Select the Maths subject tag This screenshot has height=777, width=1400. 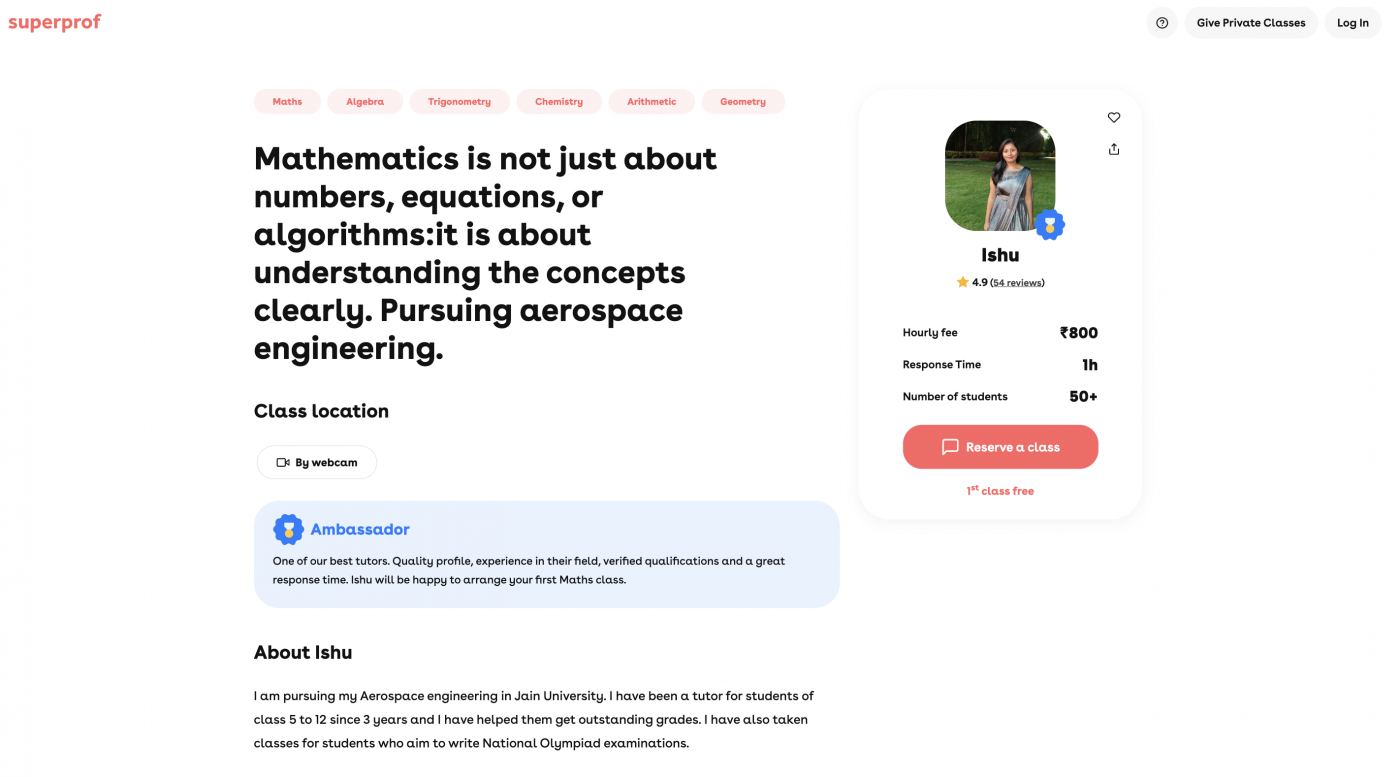pyautogui.click(x=287, y=102)
